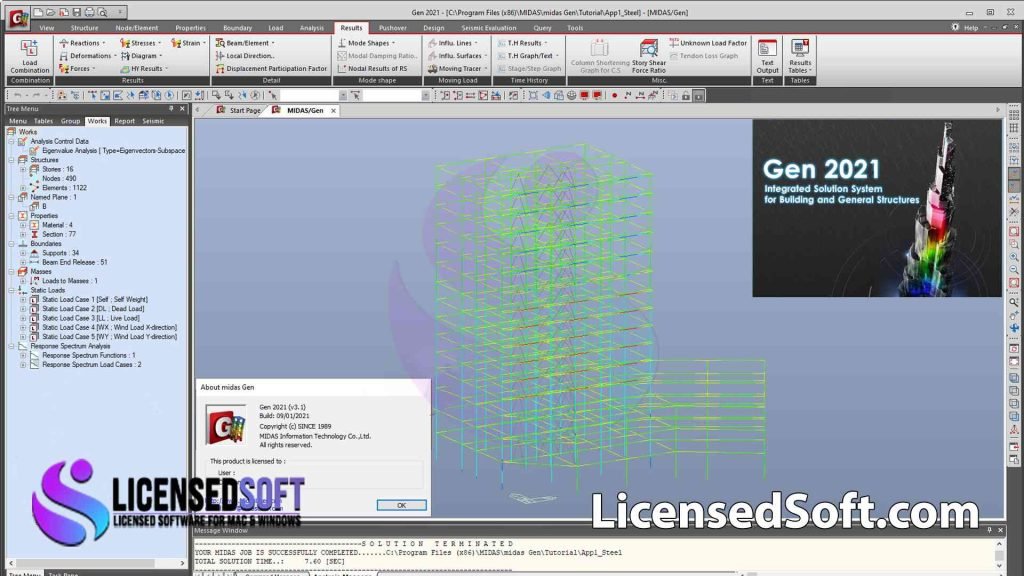The image size is (1024, 576).
Task: Open T.H Graph/Text tool
Action: 528,56
